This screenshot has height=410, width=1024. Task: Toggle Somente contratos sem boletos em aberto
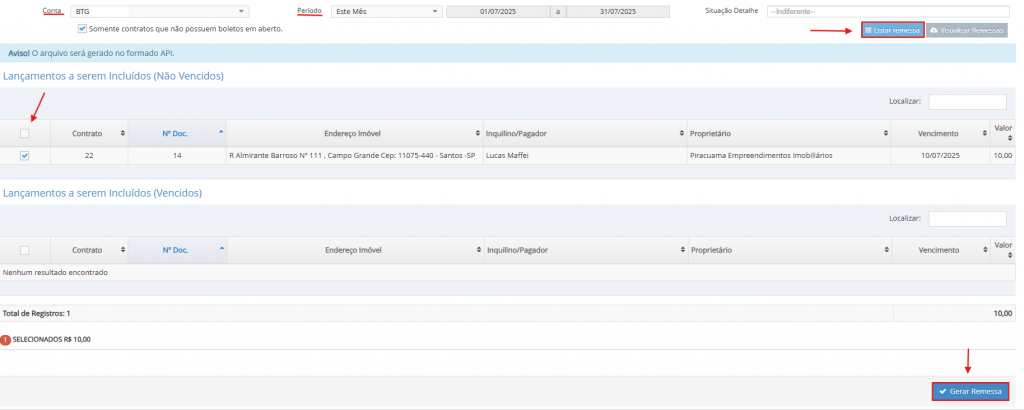coord(82,29)
